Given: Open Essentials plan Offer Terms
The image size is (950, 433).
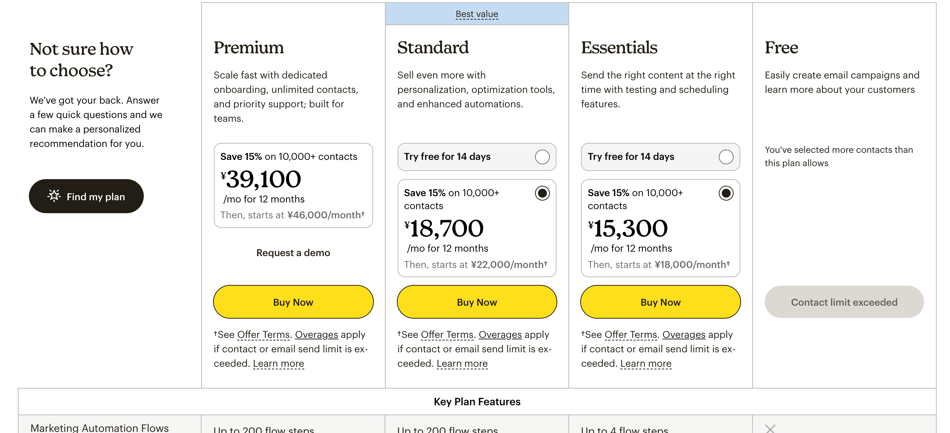Looking at the screenshot, I should [x=631, y=335].
